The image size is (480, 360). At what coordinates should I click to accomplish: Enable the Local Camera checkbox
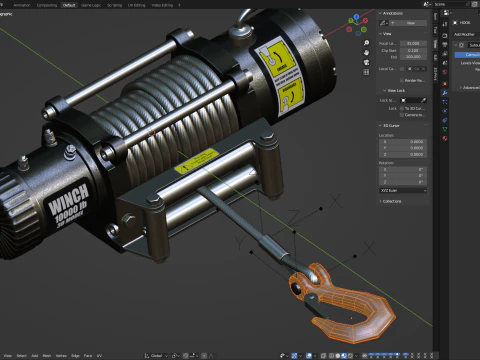click(x=402, y=69)
